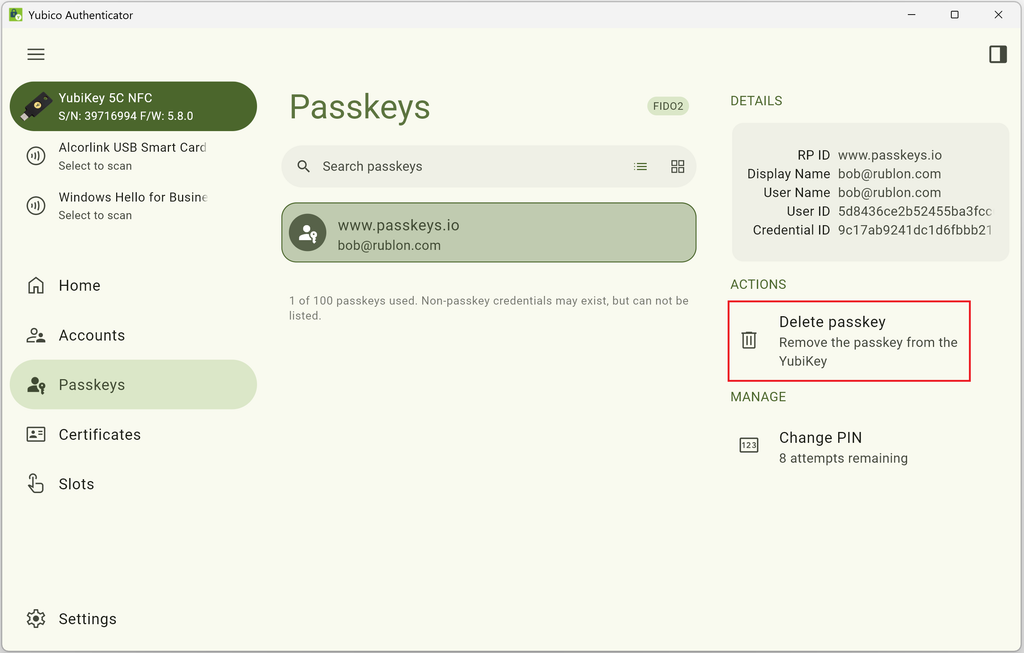The height and width of the screenshot is (653, 1024).
Task: Click the FIDO2 badge
Action: pos(668,106)
